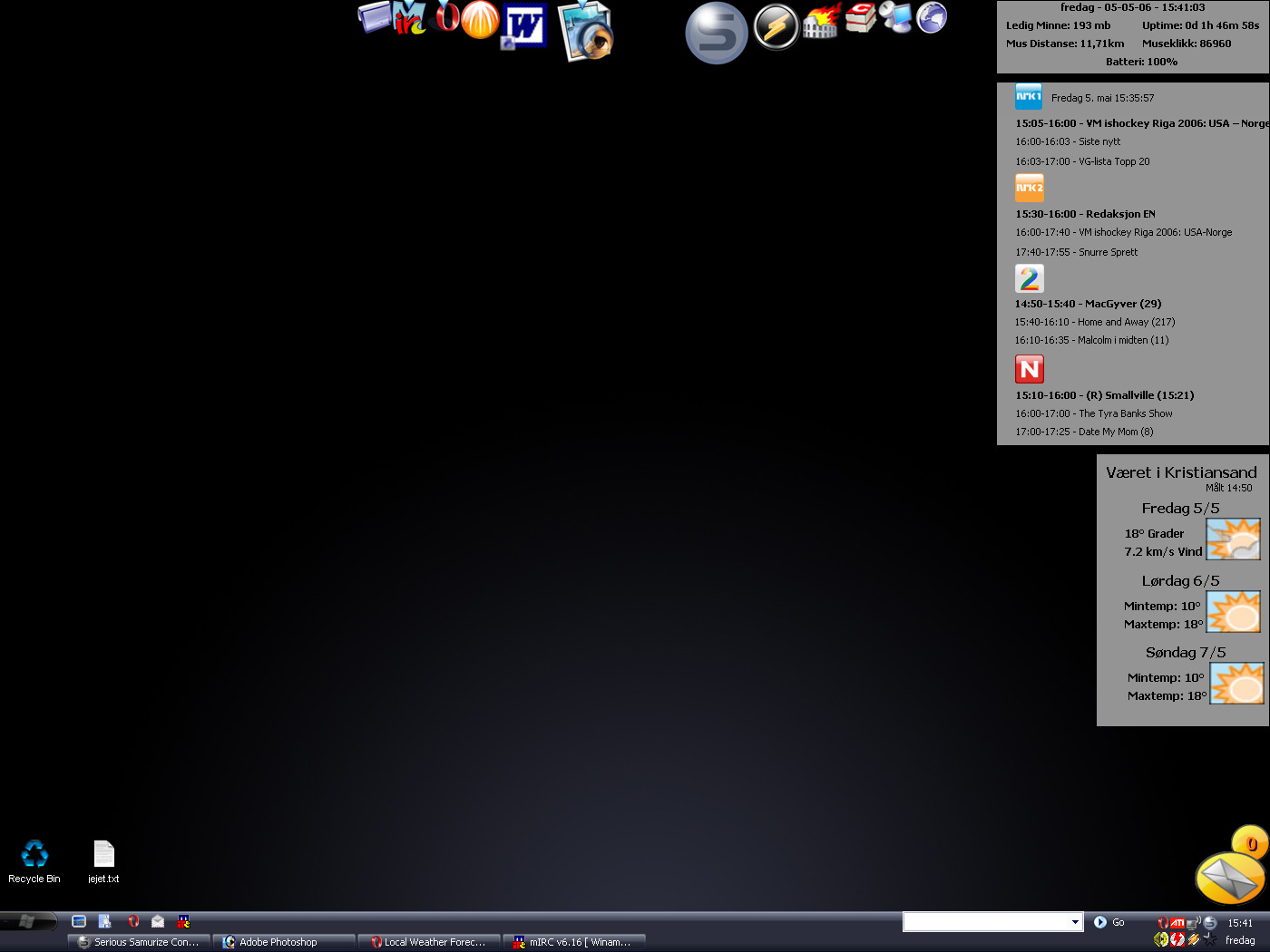Open the Word shortcut in the dock
This screenshot has width=1270, height=952.
[x=524, y=26]
